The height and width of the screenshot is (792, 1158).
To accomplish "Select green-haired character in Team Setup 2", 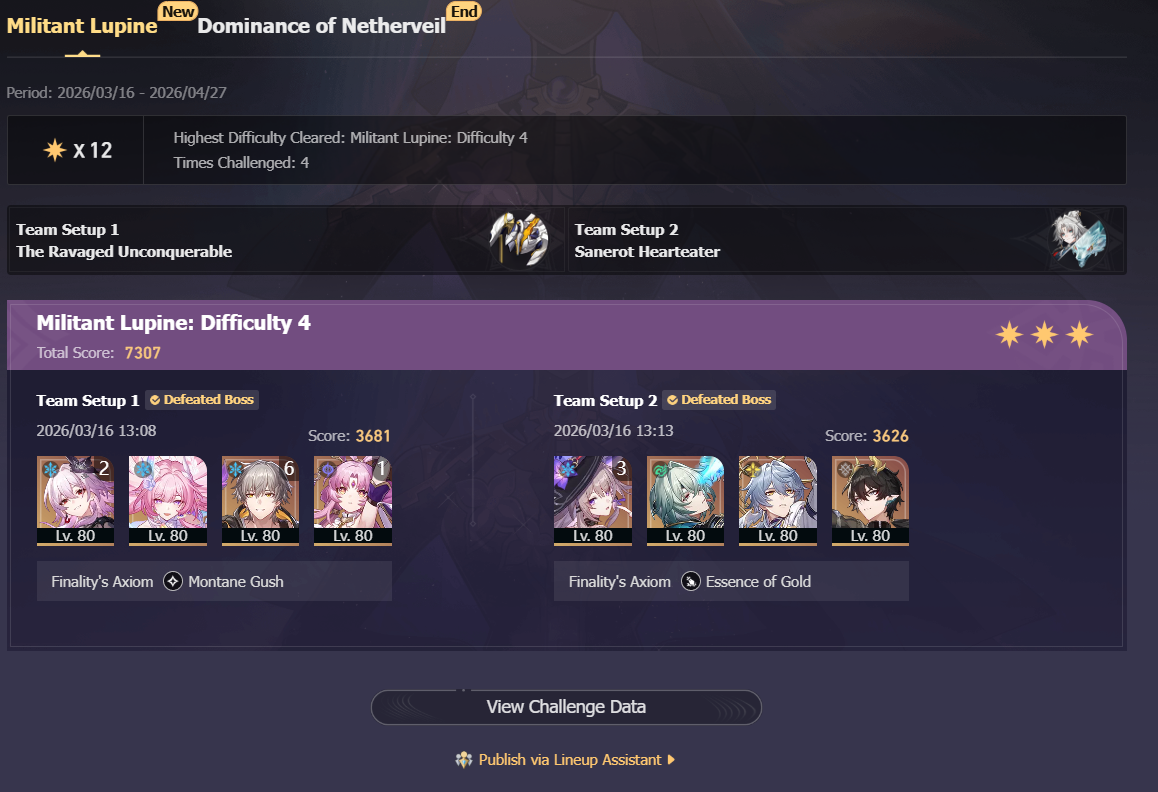I will click(x=685, y=501).
